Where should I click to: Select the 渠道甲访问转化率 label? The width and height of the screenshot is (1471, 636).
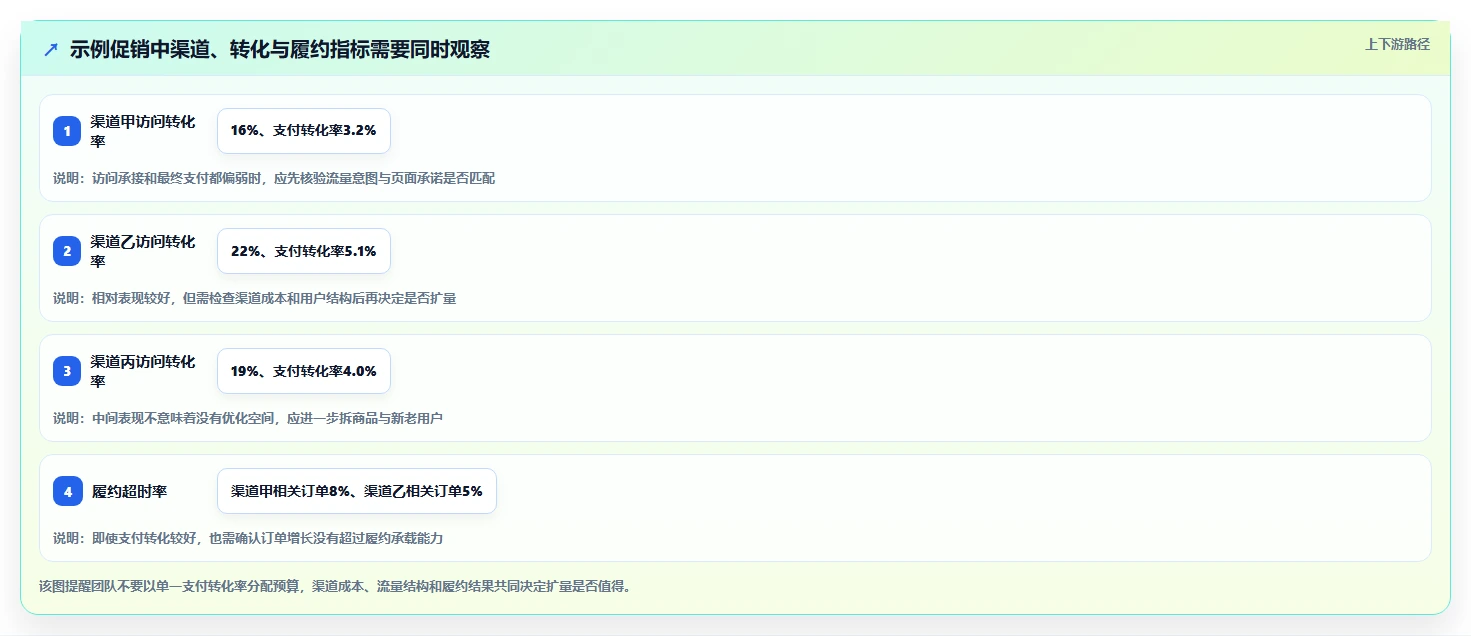(x=144, y=131)
